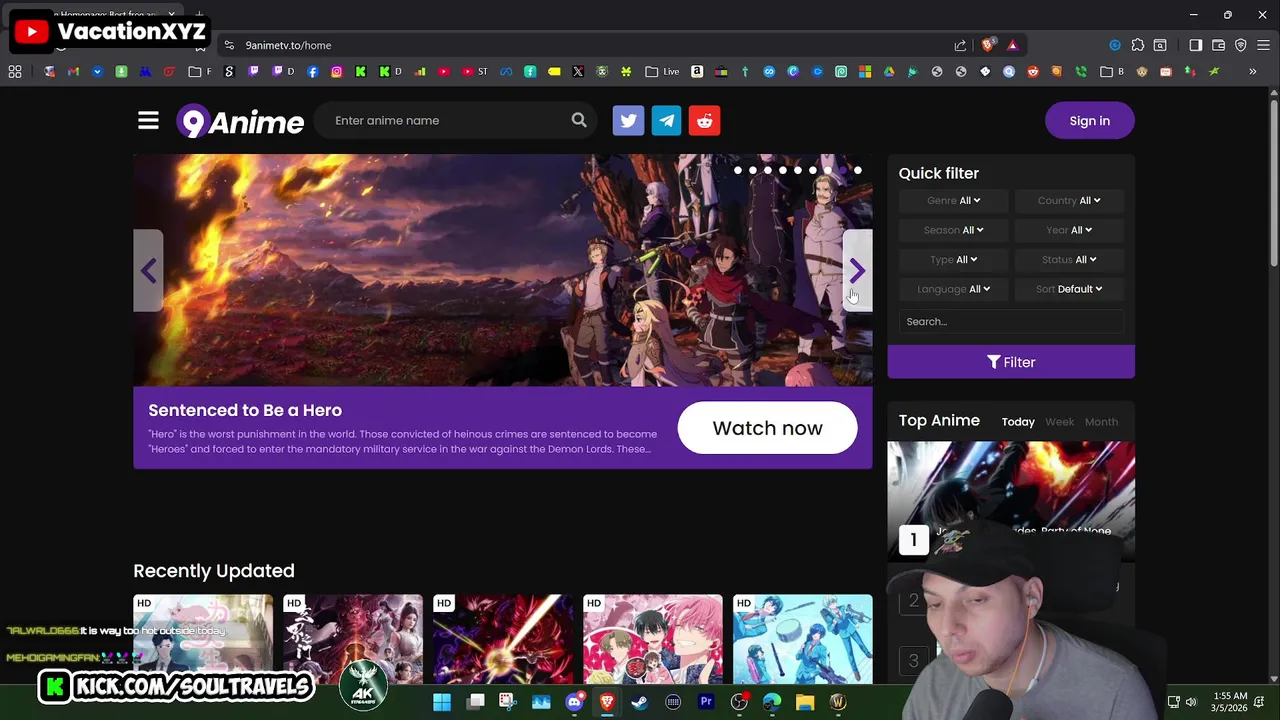
Task: Open the Brave VPN shield icon
Action: pos(1241,45)
